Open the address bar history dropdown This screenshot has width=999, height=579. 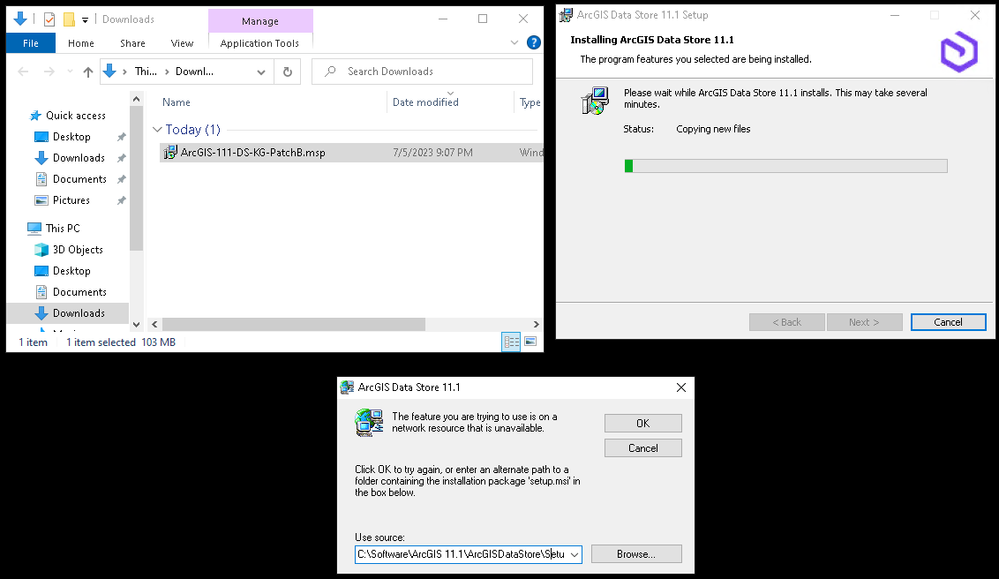click(261, 72)
